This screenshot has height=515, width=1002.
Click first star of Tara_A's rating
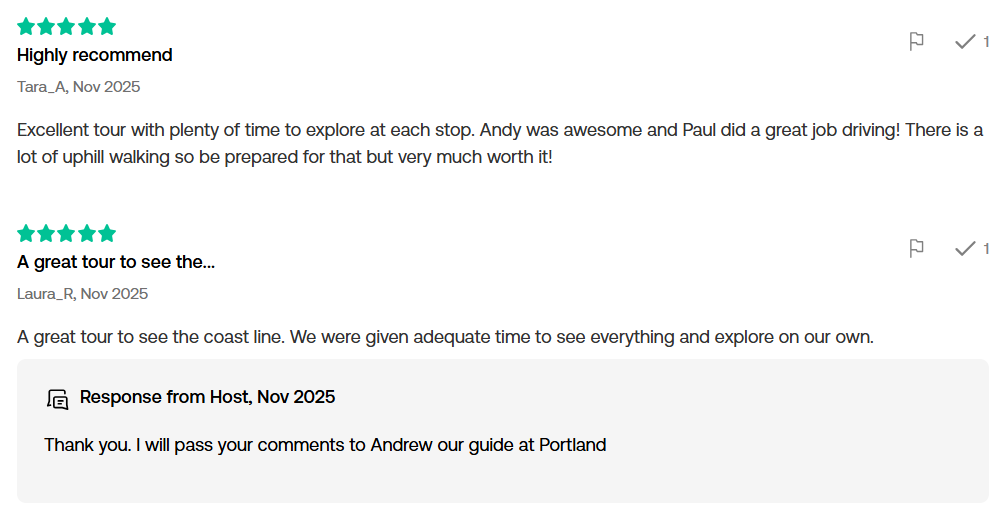coord(26,27)
